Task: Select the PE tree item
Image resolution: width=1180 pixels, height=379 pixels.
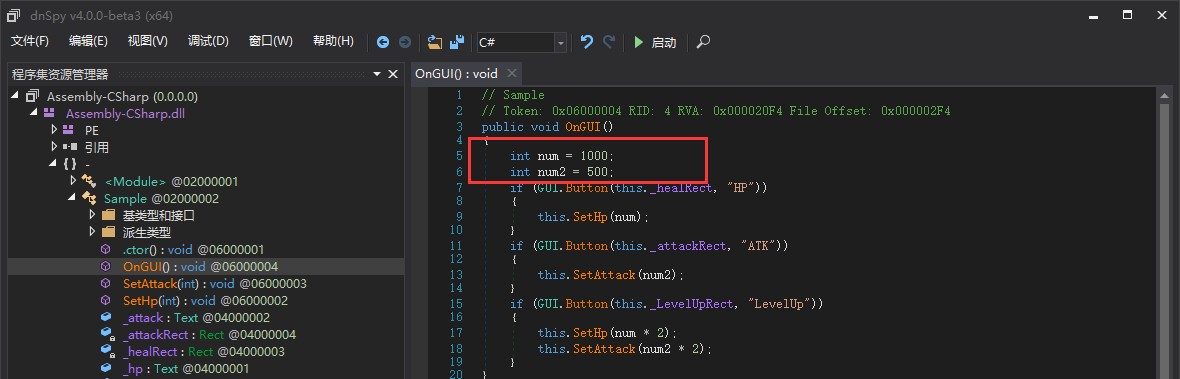Action: [x=92, y=131]
